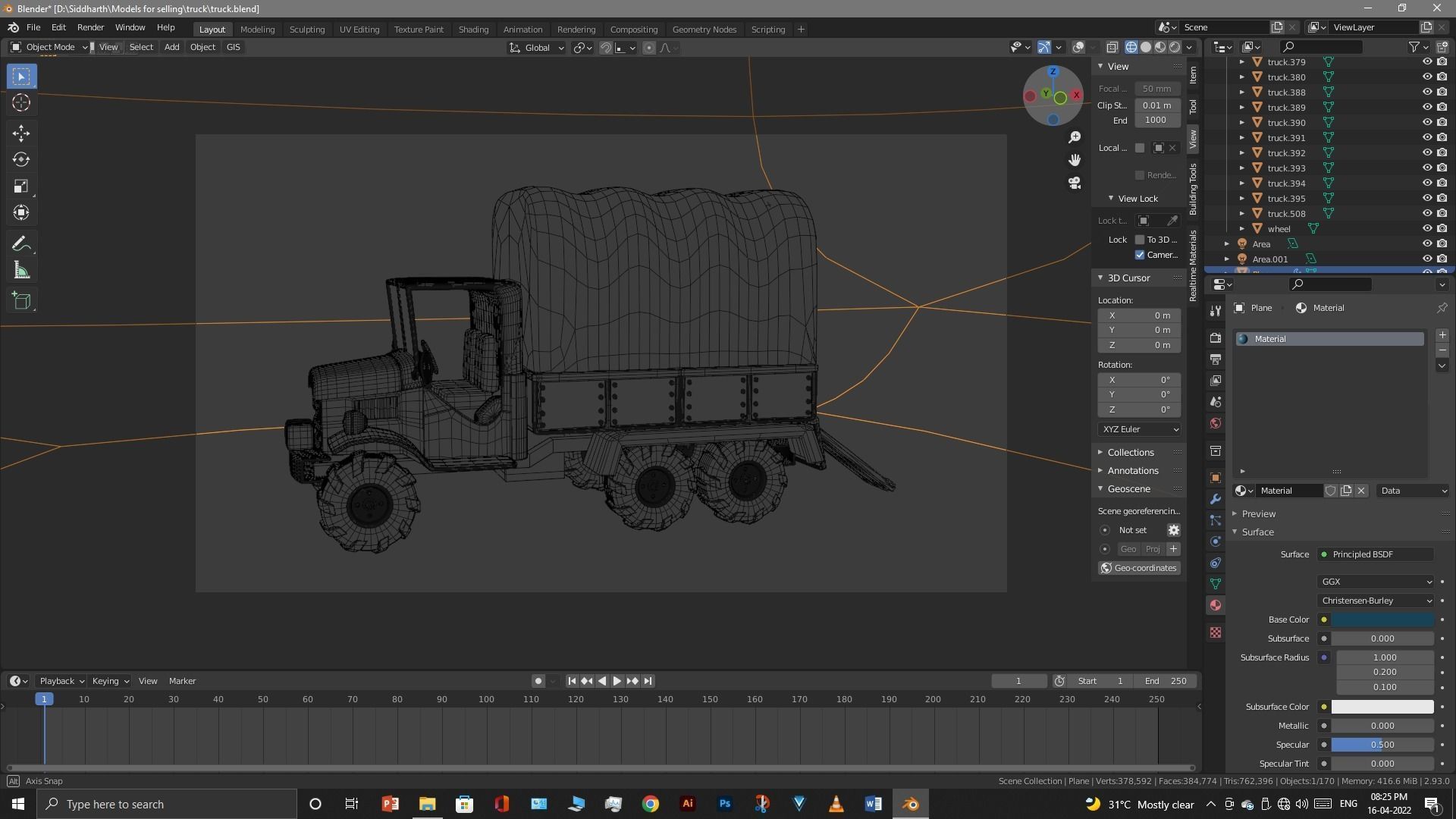The height and width of the screenshot is (819, 1456).
Task: Switch to solid viewport shading
Action: (x=1146, y=47)
